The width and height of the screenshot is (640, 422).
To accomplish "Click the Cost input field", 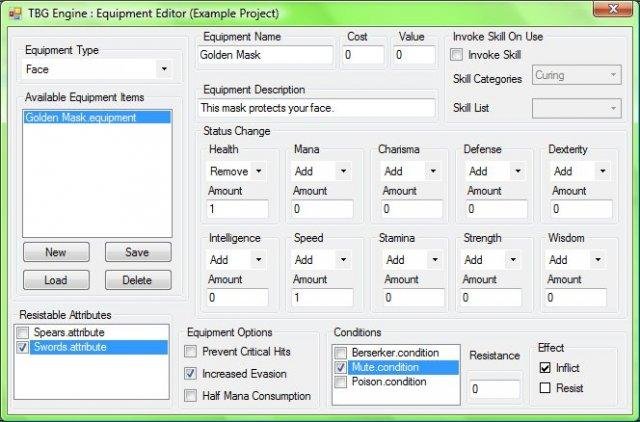I will coord(363,55).
